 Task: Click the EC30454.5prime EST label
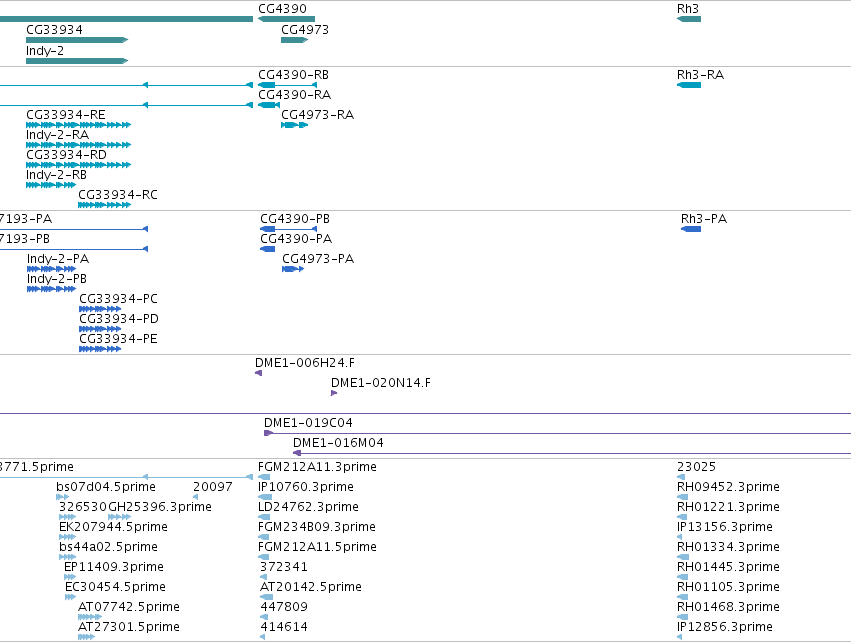115,587
